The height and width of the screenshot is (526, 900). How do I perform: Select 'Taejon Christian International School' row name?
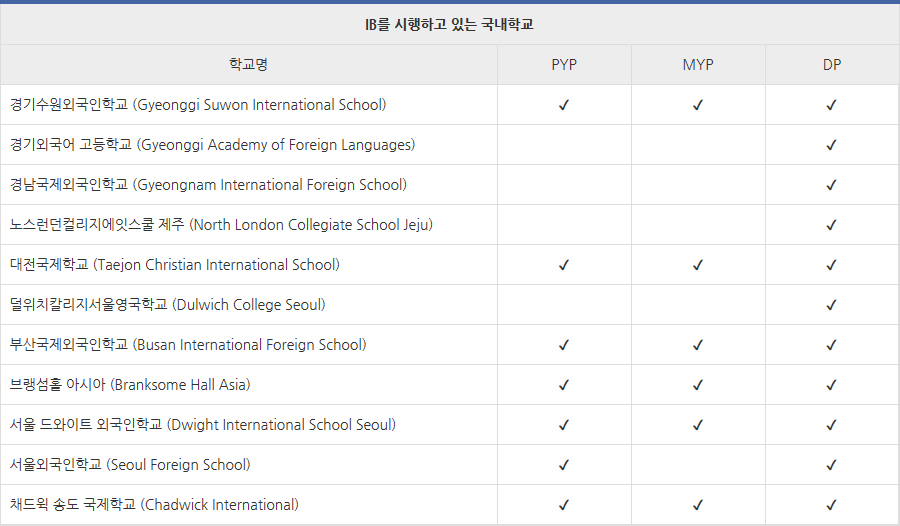[175, 265]
